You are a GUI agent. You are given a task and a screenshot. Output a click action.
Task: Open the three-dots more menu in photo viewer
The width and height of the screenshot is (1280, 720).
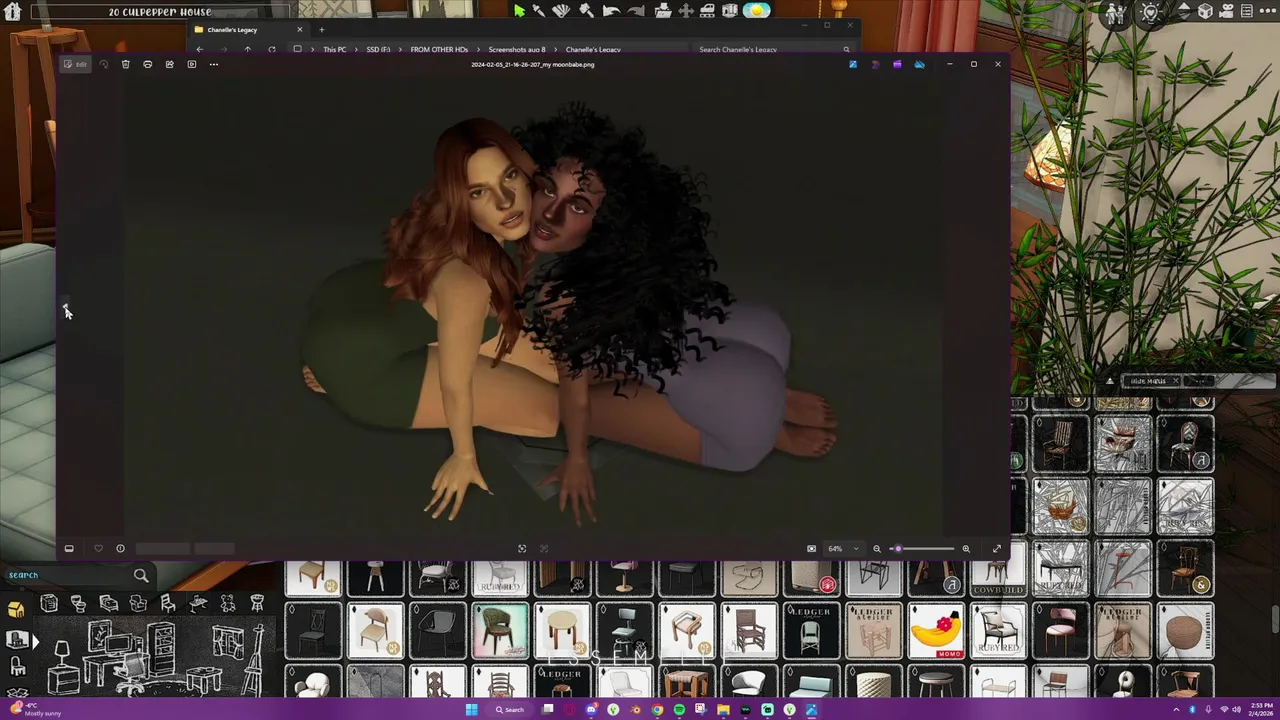(213, 64)
